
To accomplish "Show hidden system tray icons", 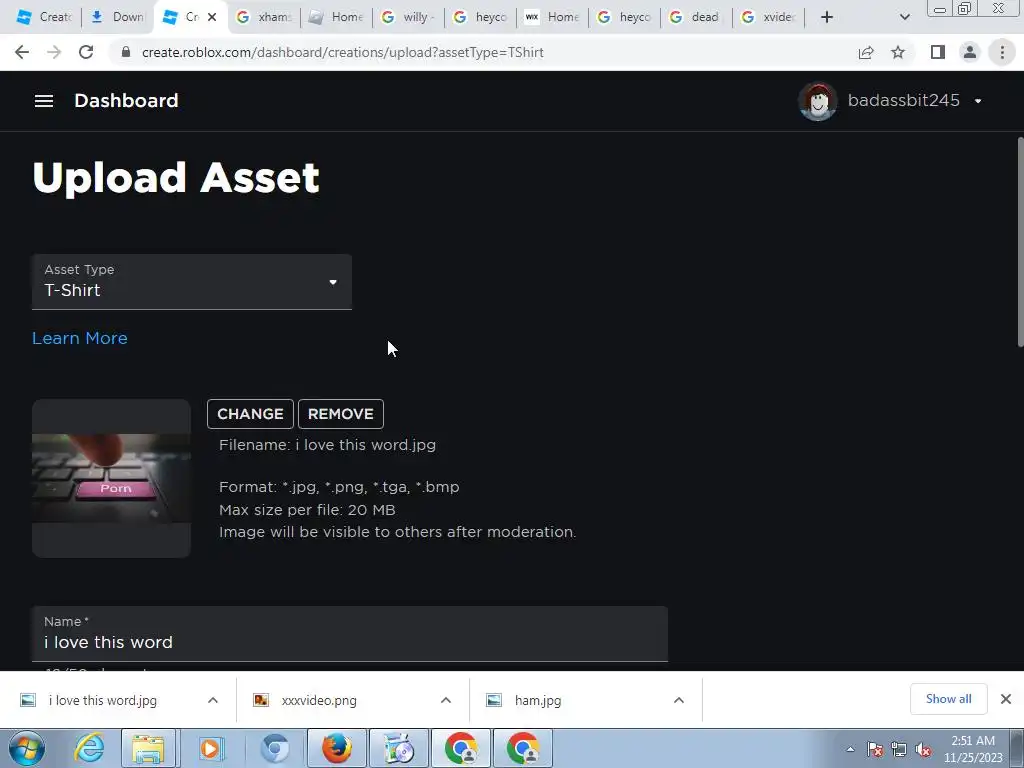I will (x=850, y=749).
